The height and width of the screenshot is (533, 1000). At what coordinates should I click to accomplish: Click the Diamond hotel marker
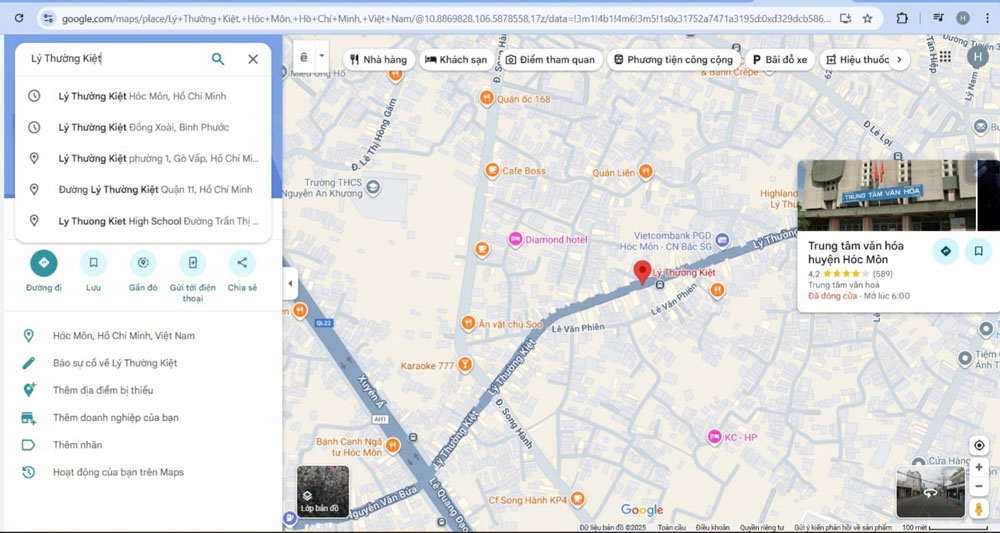516,240
